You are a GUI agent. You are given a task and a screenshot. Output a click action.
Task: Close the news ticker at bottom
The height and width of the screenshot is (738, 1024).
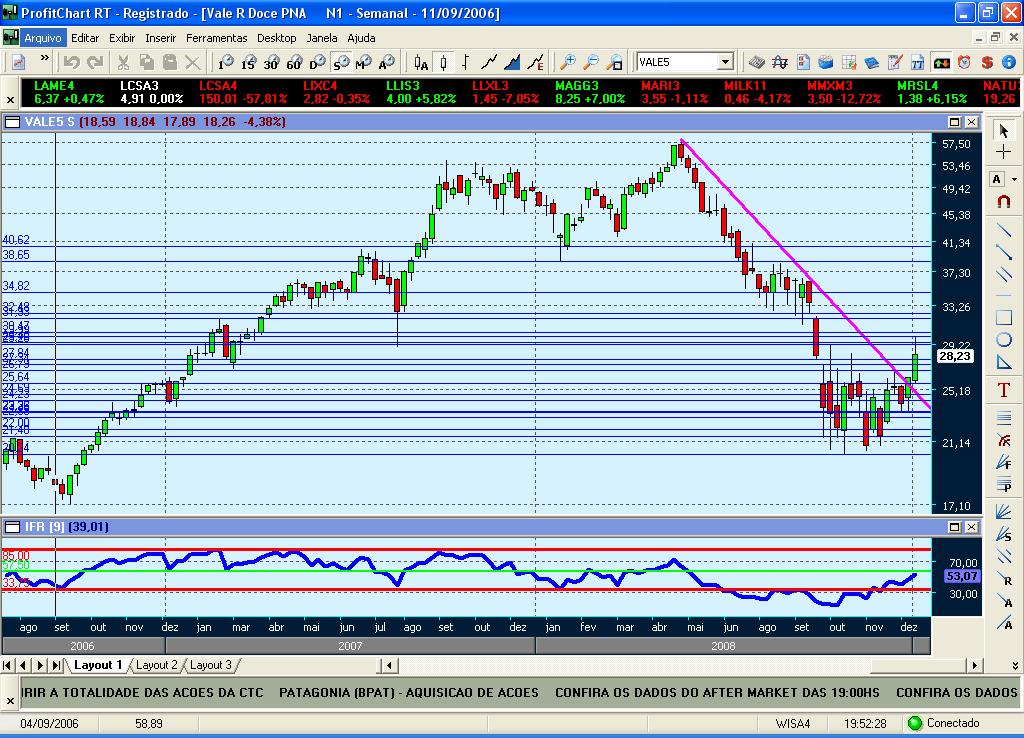(10, 701)
